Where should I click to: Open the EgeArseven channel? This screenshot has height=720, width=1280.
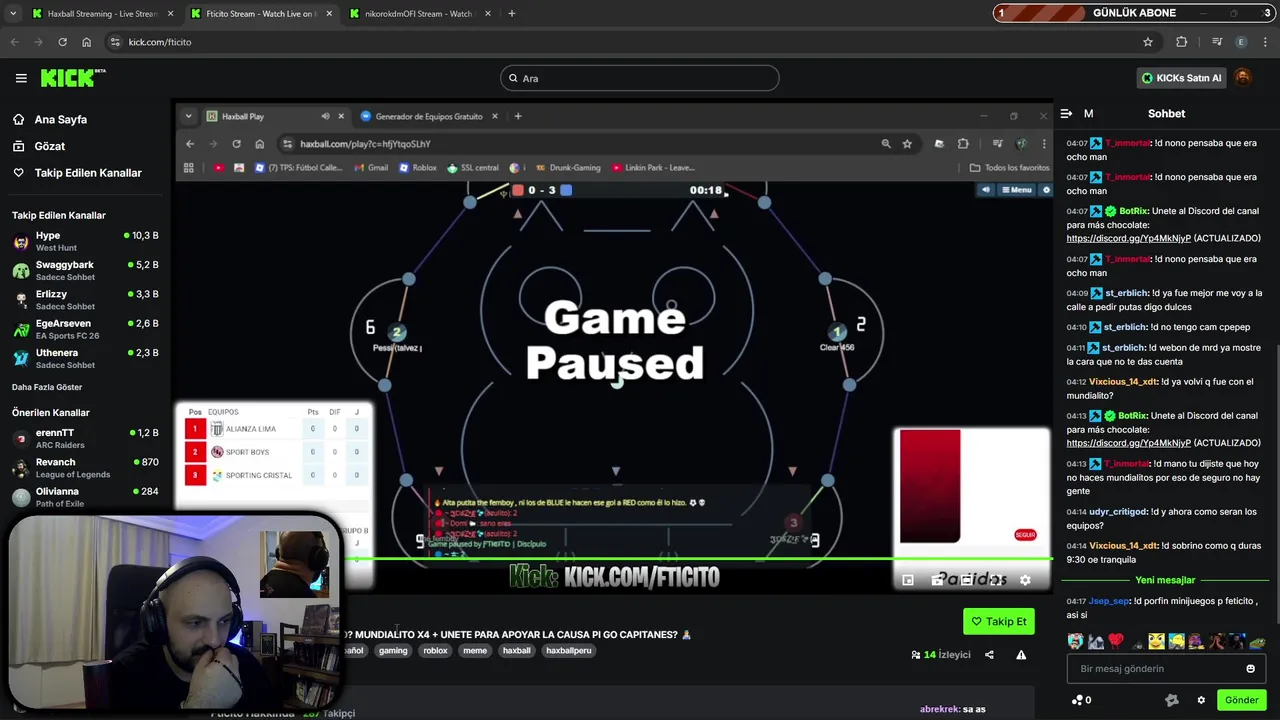tap(85, 329)
